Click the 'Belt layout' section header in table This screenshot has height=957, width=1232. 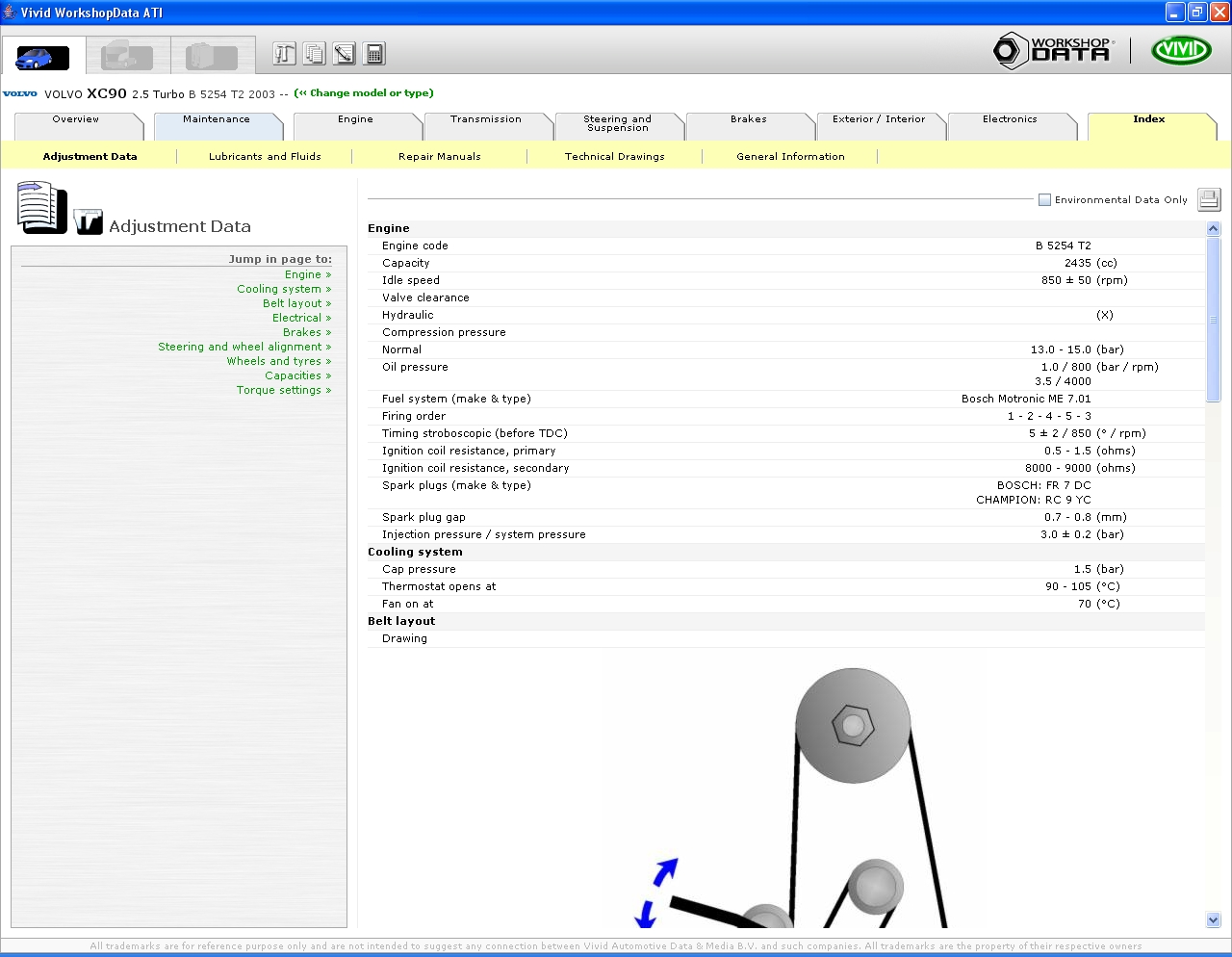401,621
